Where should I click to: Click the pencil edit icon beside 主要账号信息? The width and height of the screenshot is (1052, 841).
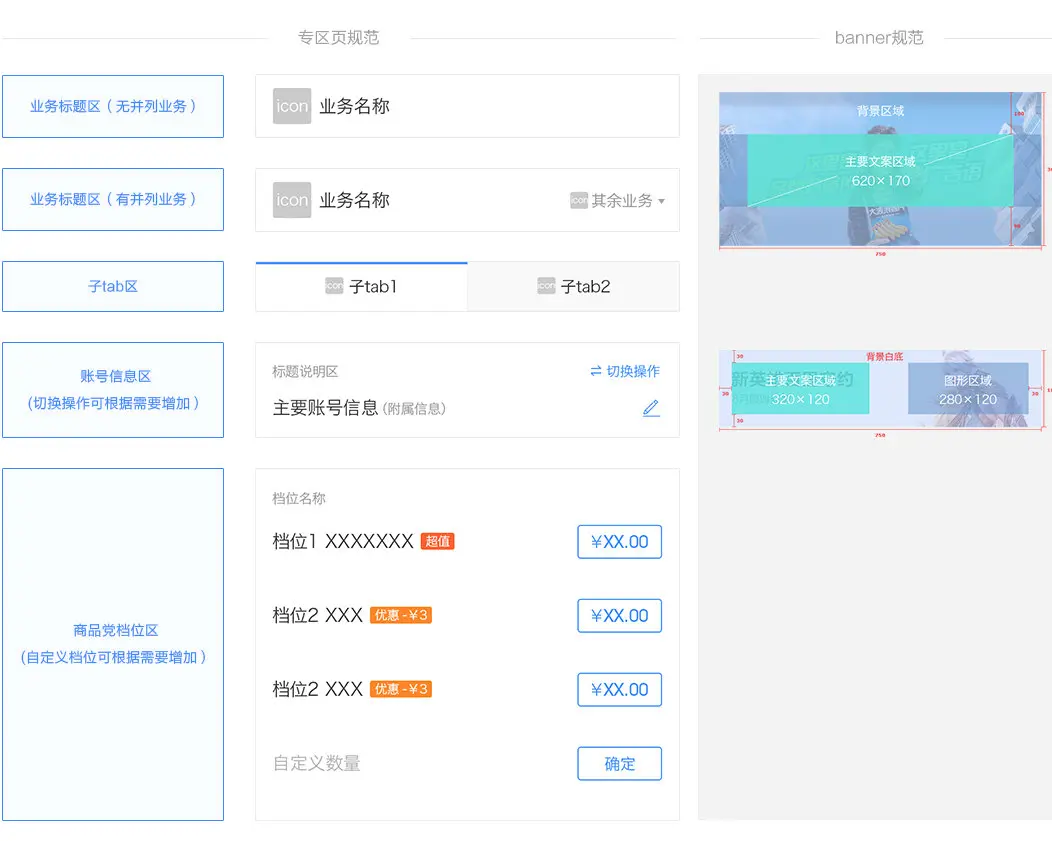point(651,408)
